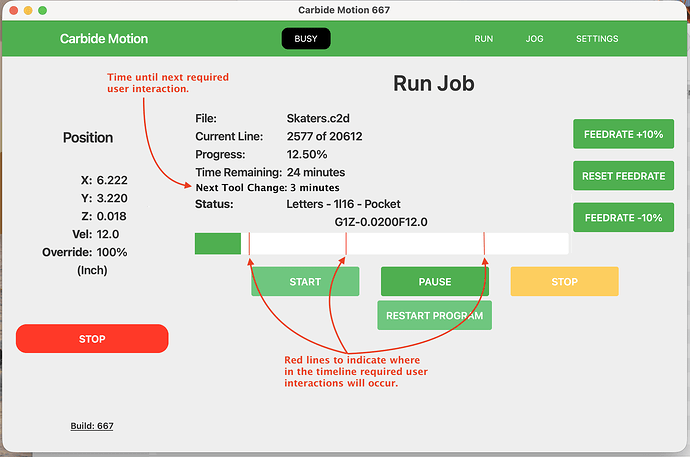Click the BUSY status indicator

(x=306, y=39)
